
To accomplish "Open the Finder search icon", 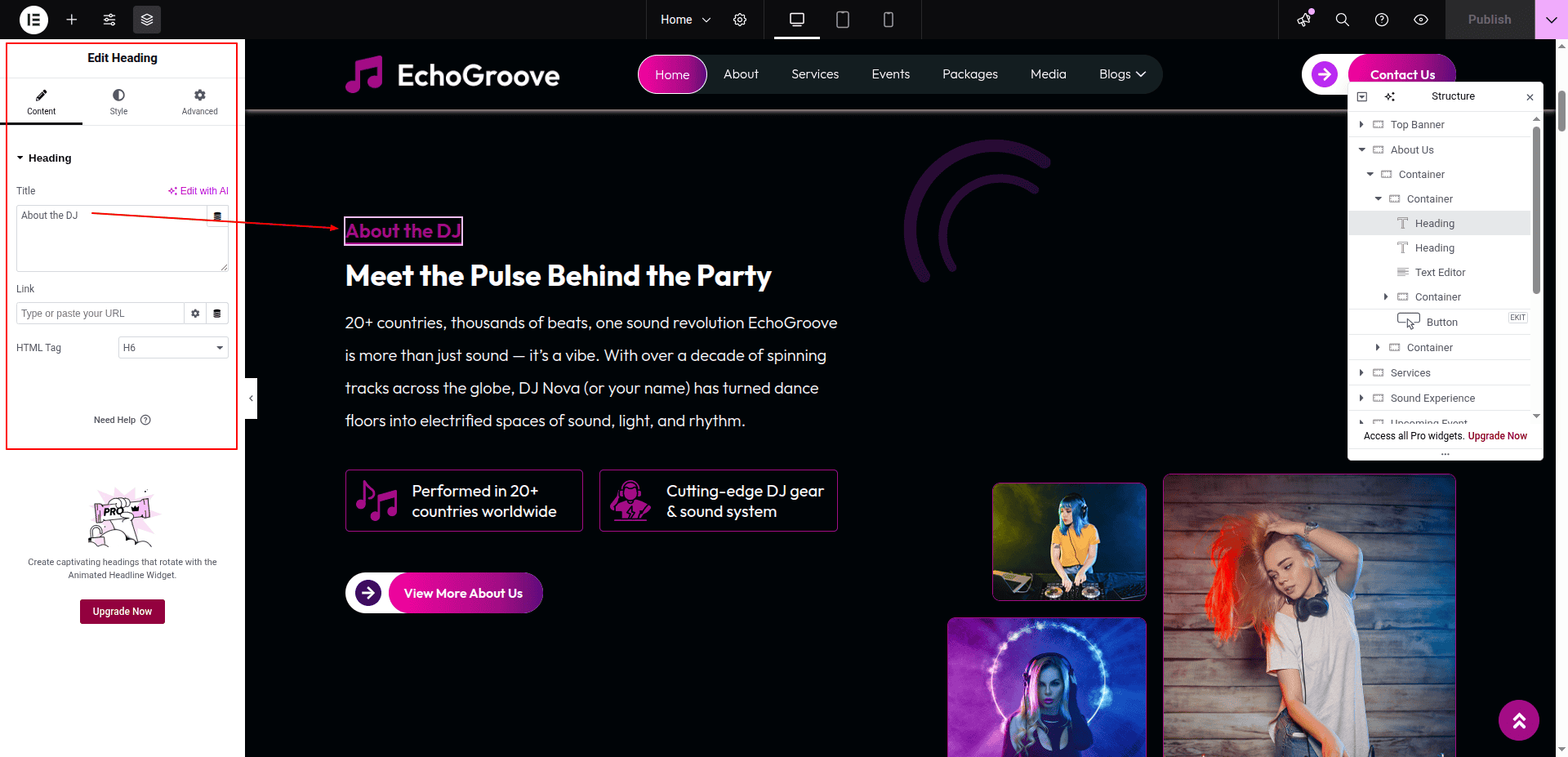I will [x=1343, y=20].
